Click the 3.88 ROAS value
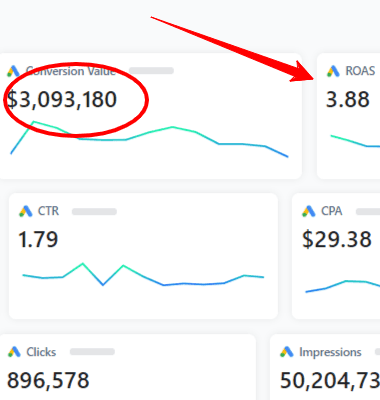 point(348,99)
